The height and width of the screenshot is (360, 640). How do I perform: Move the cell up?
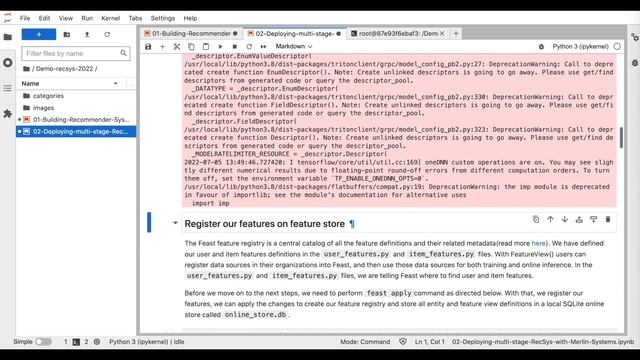[550, 220]
